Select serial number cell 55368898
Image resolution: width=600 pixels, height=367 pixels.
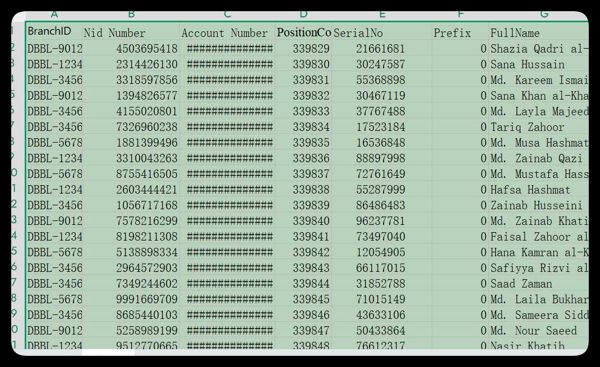pos(382,80)
